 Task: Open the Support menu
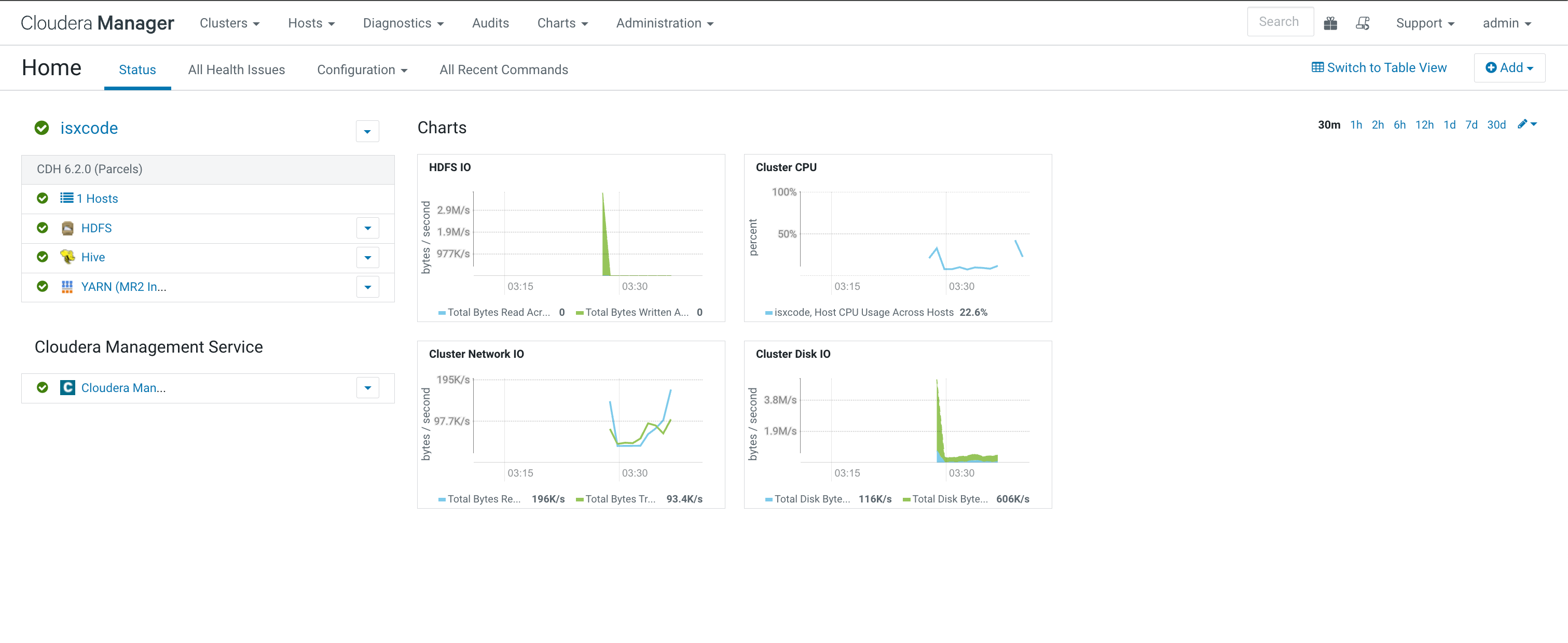pos(1425,23)
